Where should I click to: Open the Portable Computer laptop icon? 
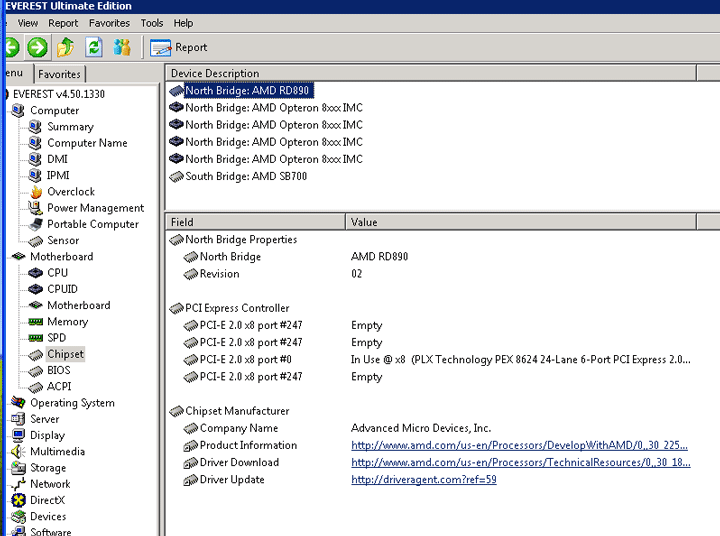35,224
